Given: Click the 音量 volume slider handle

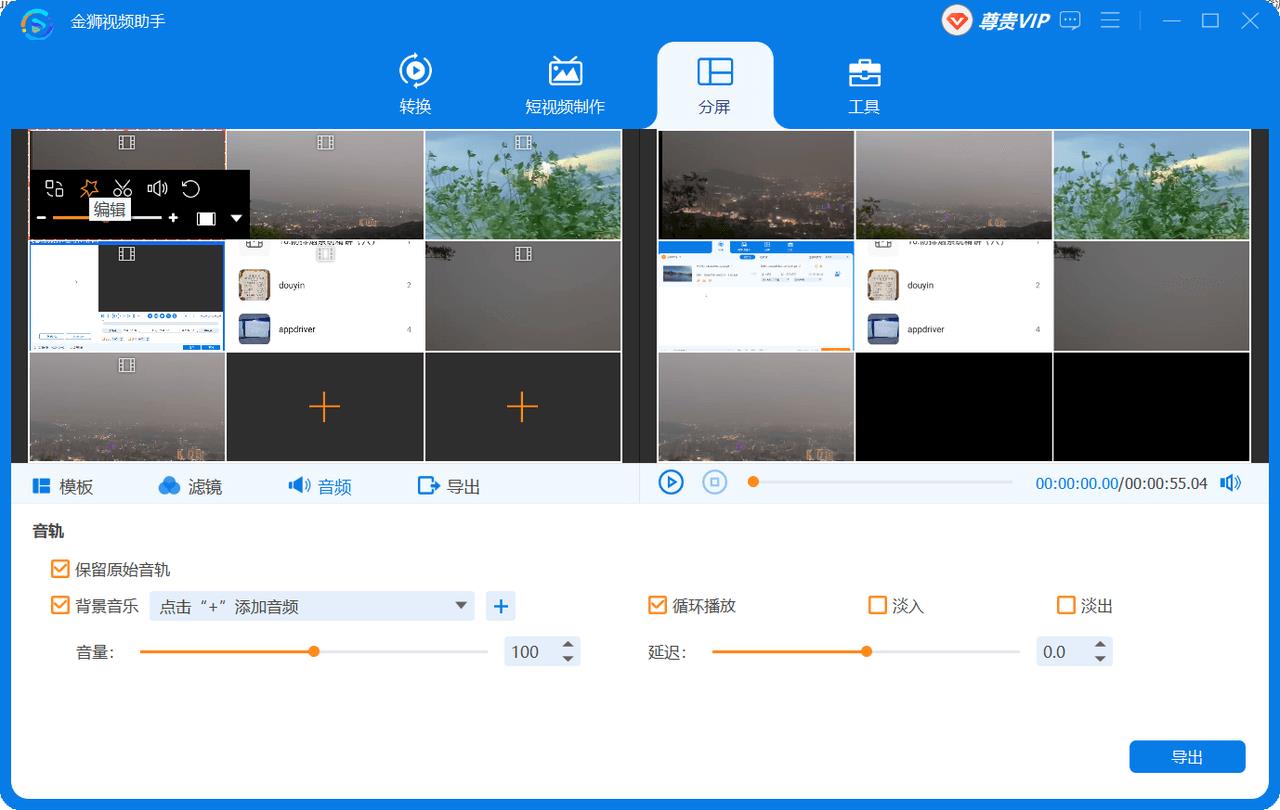Looking at the screenshot, I should 314,651.
